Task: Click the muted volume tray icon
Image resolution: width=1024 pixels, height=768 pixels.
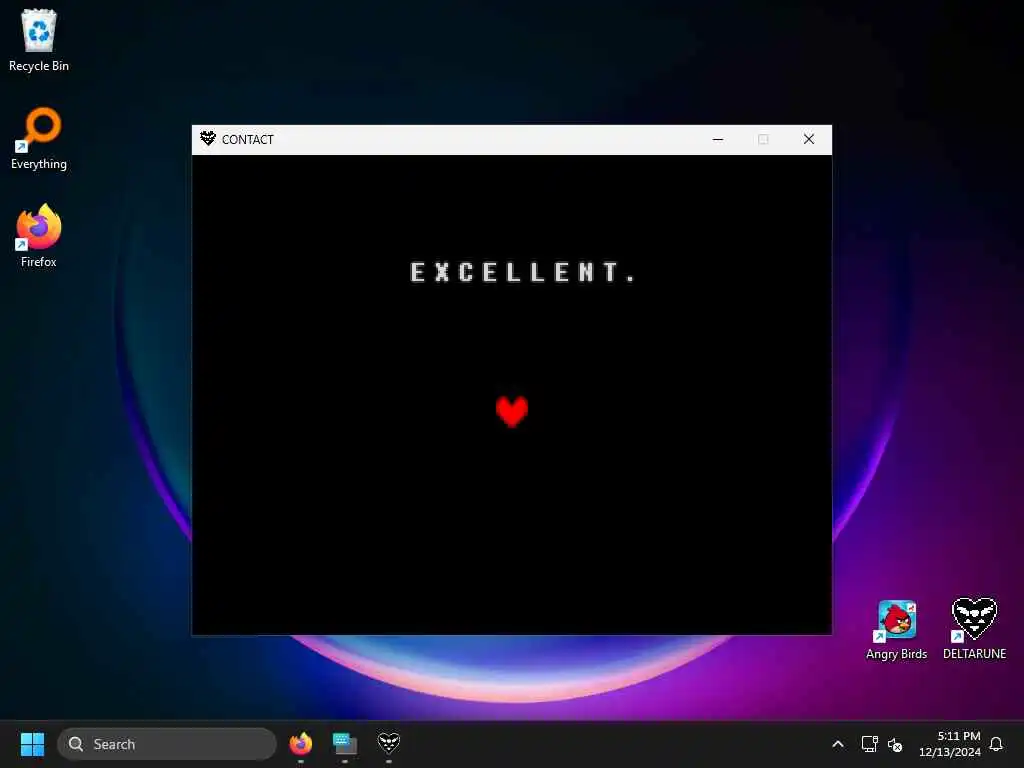Action: tap(895, 744)
